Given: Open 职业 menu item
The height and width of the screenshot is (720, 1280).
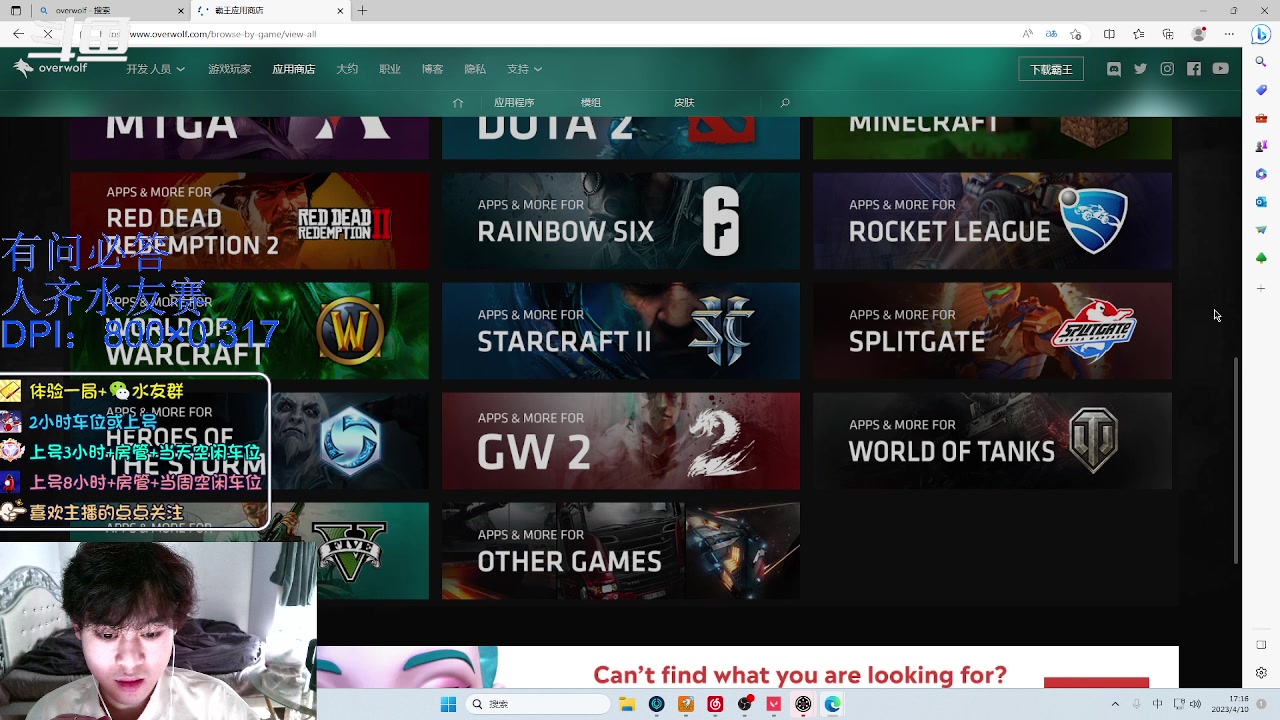Looking at the screenshot, I should [390, 69].
